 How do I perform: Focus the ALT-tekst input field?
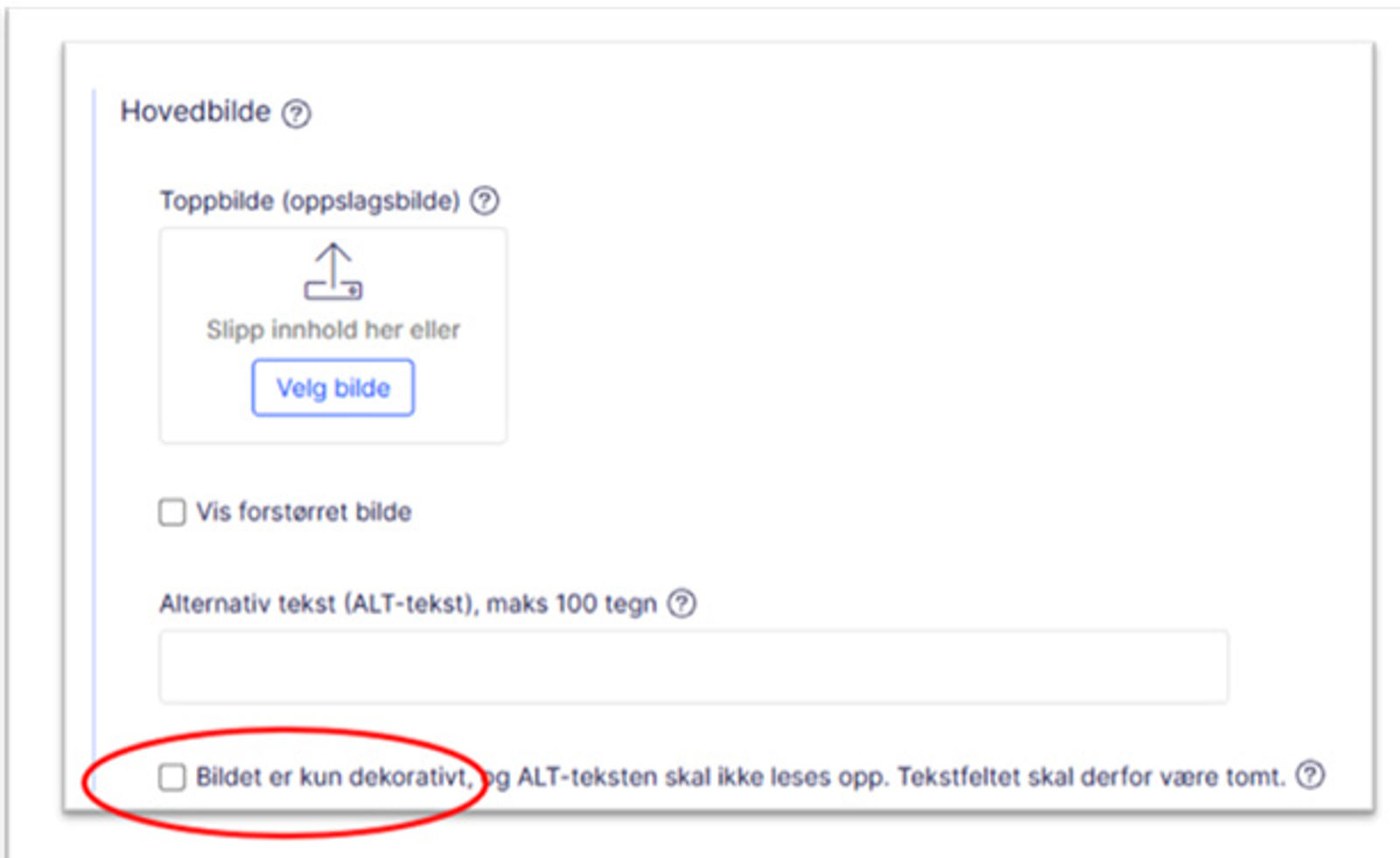(x=693, y=667)
